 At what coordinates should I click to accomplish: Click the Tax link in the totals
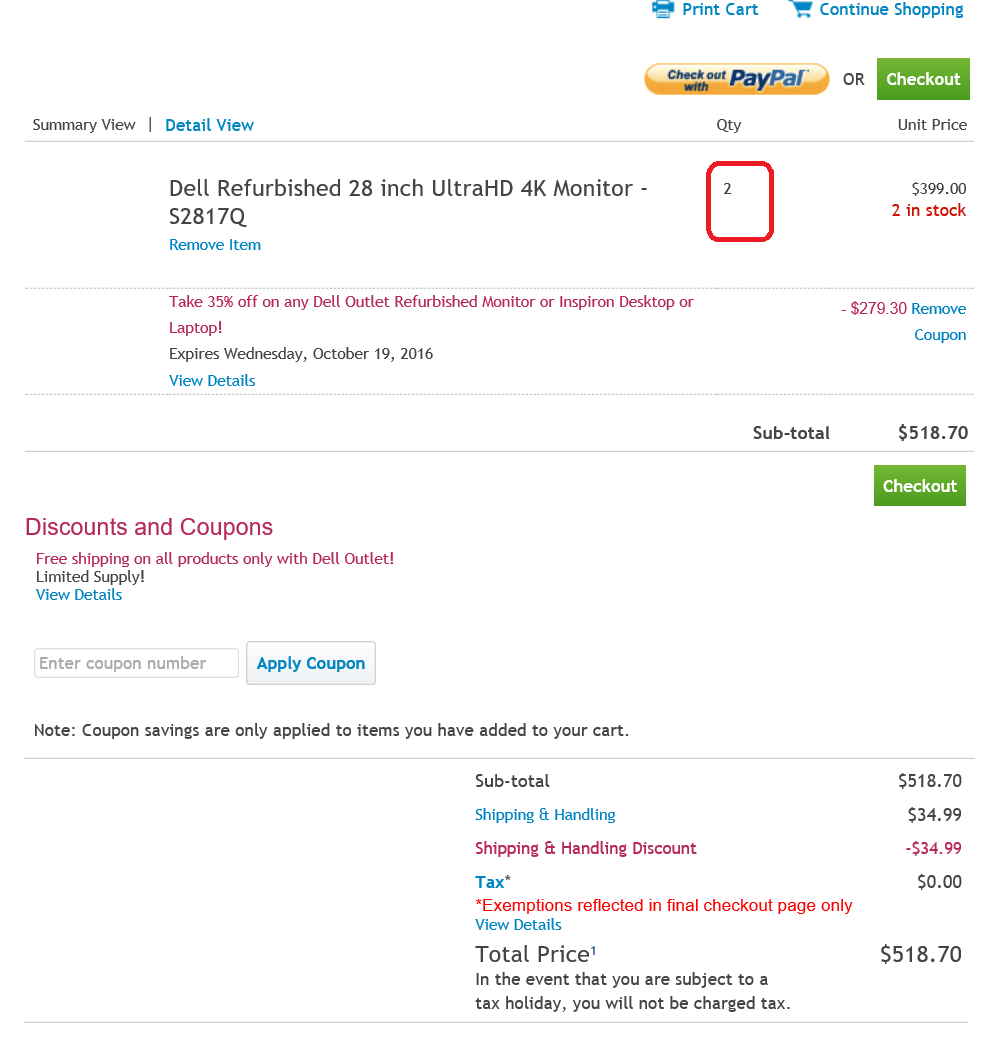[489, 882]
